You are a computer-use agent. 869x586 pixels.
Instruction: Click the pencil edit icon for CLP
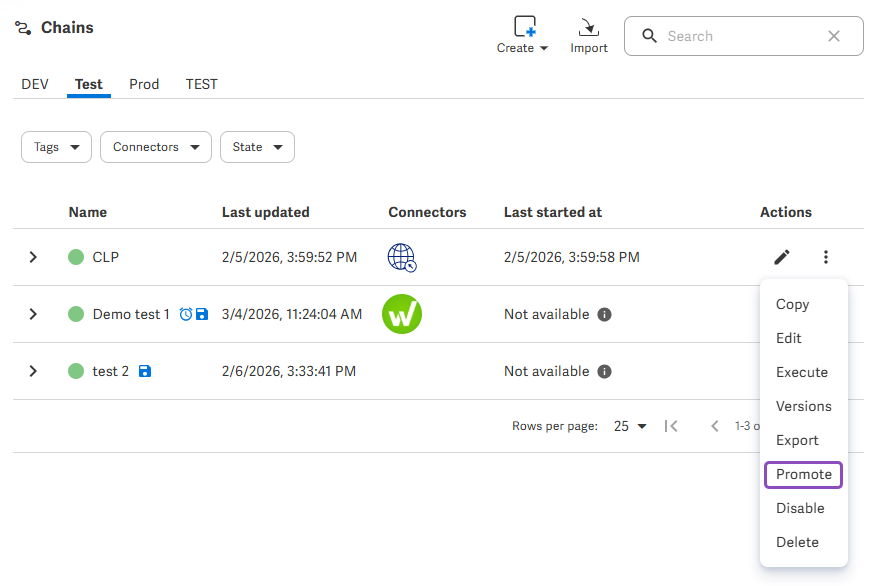tap(781, 257)
